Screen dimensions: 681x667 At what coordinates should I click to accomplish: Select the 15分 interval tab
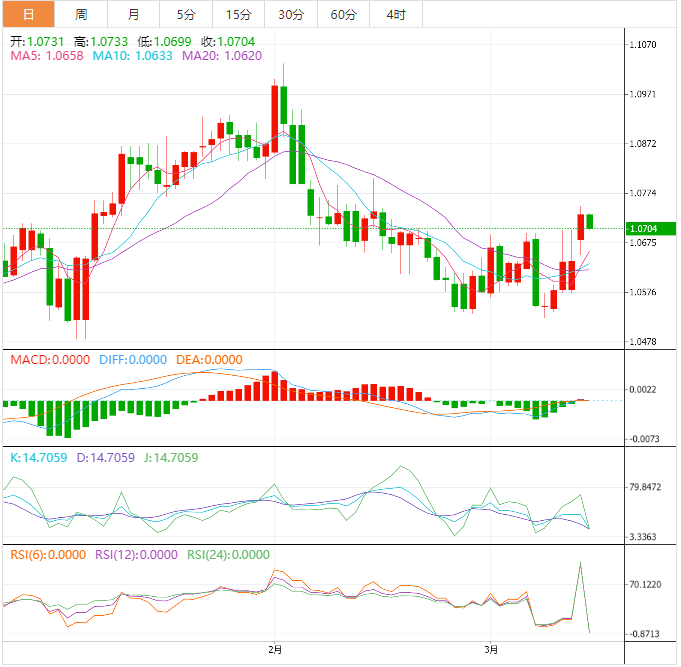pyautogui.click(x=239, y=14)
